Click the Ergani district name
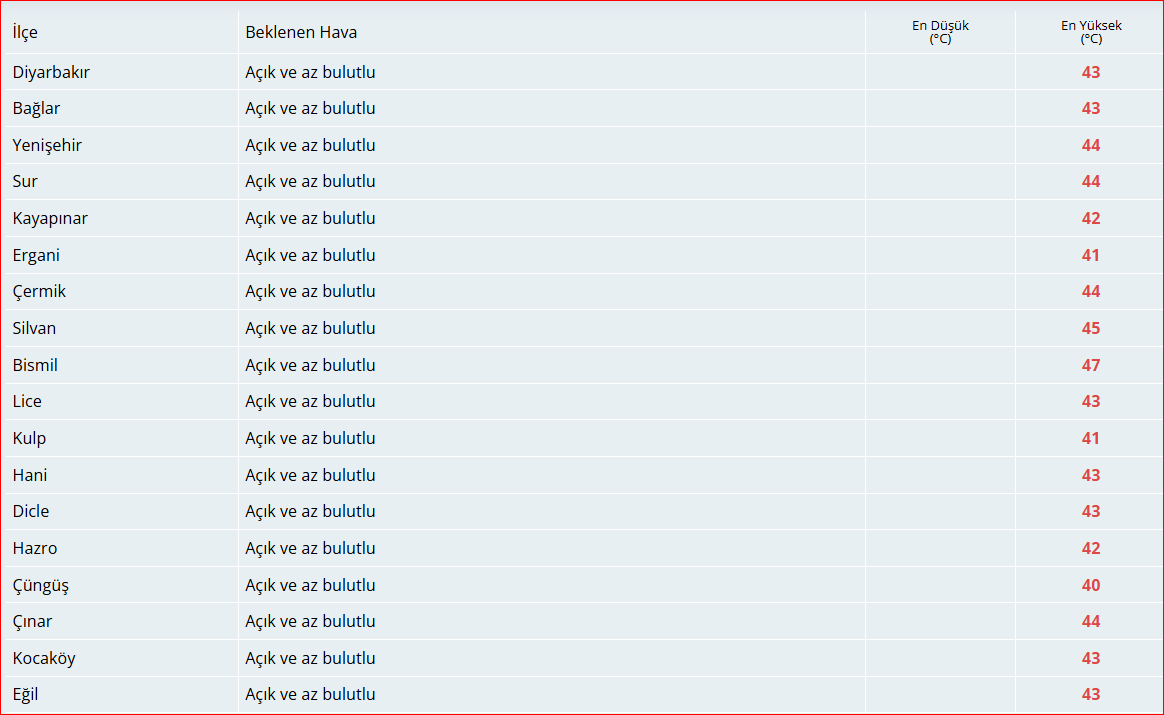 point(36,255)
